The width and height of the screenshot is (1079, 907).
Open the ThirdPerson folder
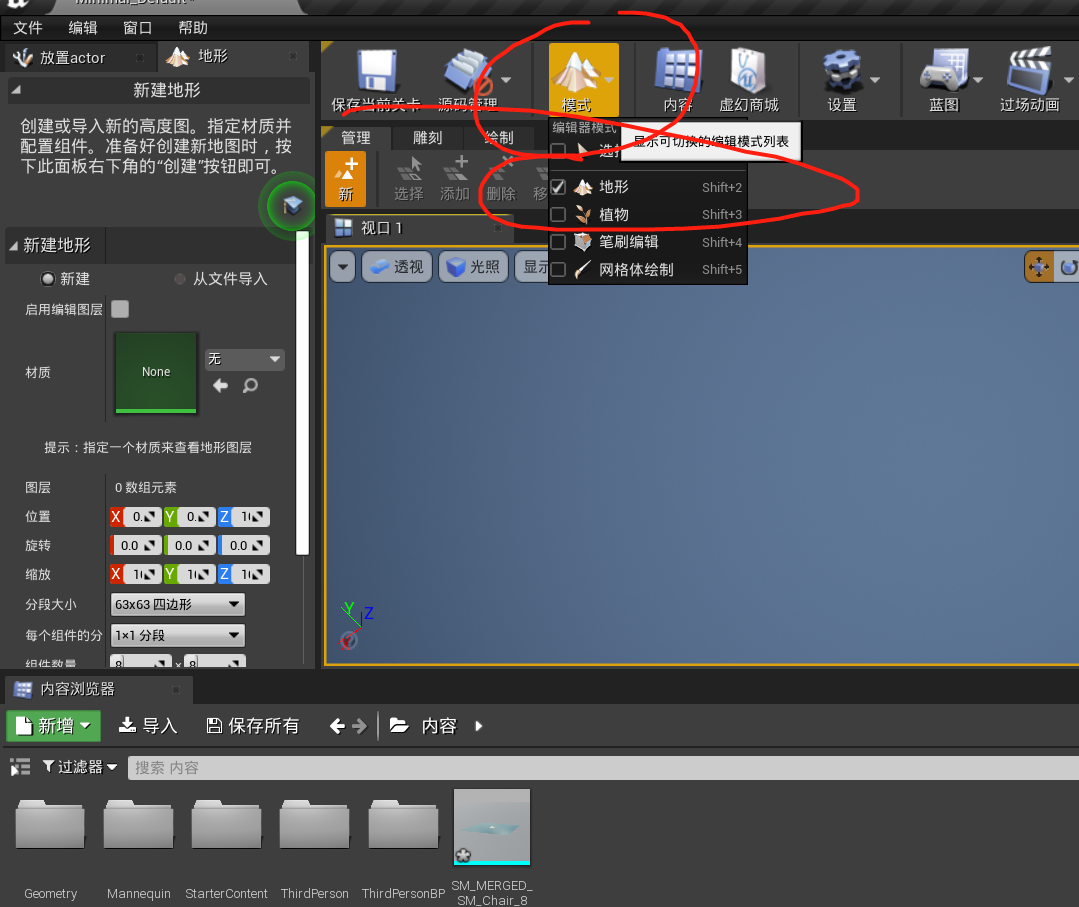pos(314,824)
